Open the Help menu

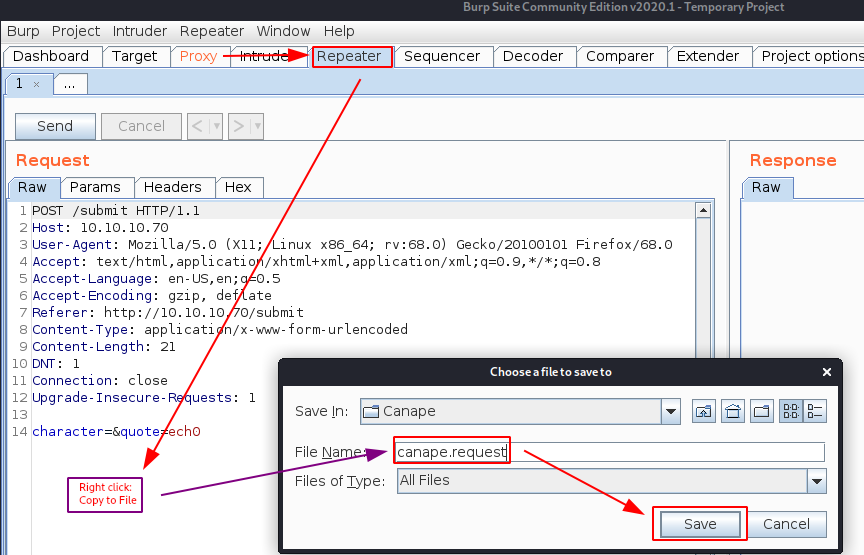coord(339,31)
